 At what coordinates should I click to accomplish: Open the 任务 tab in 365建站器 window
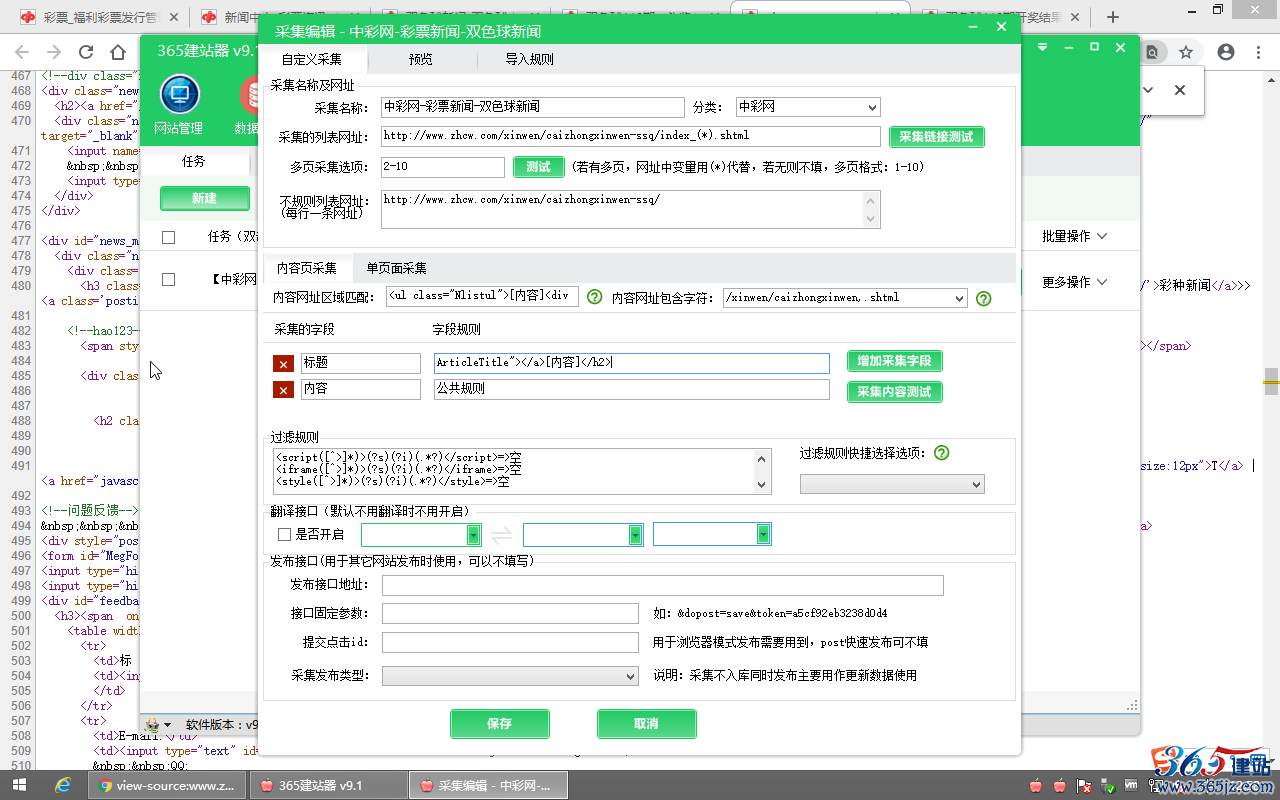click(x=194, y=161)
